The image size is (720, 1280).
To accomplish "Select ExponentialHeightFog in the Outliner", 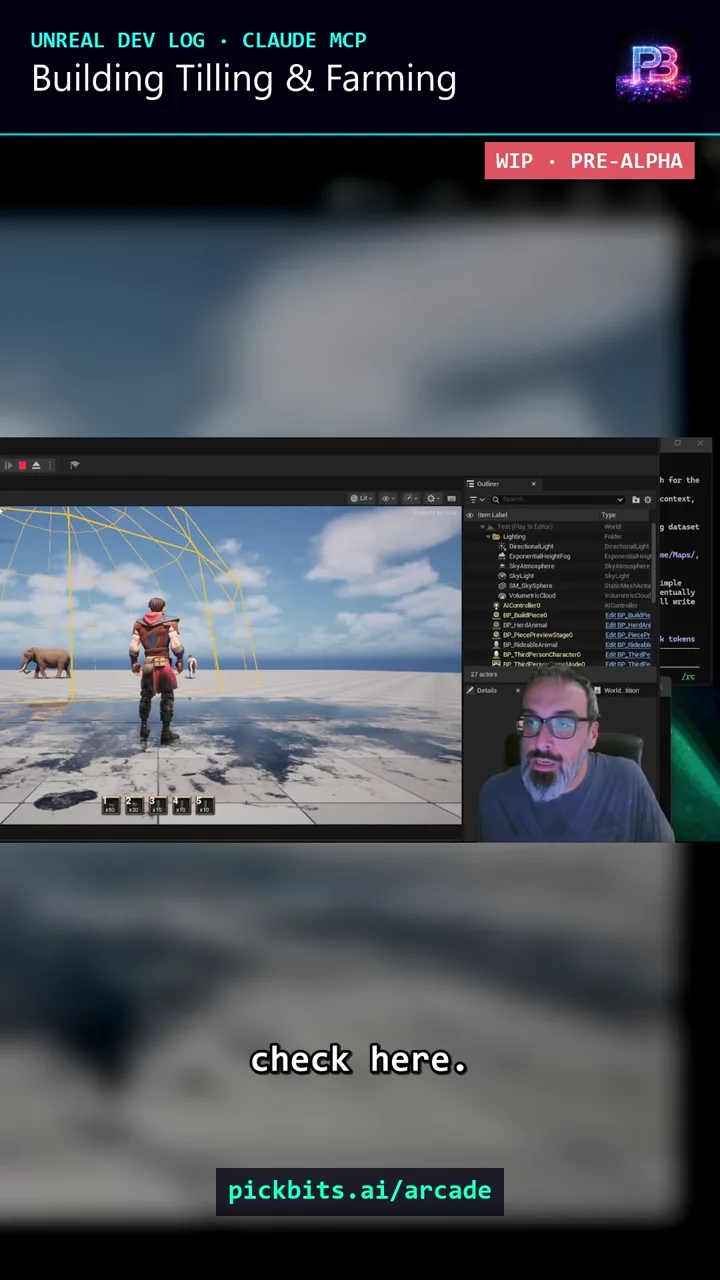I will tap(539, 556).
